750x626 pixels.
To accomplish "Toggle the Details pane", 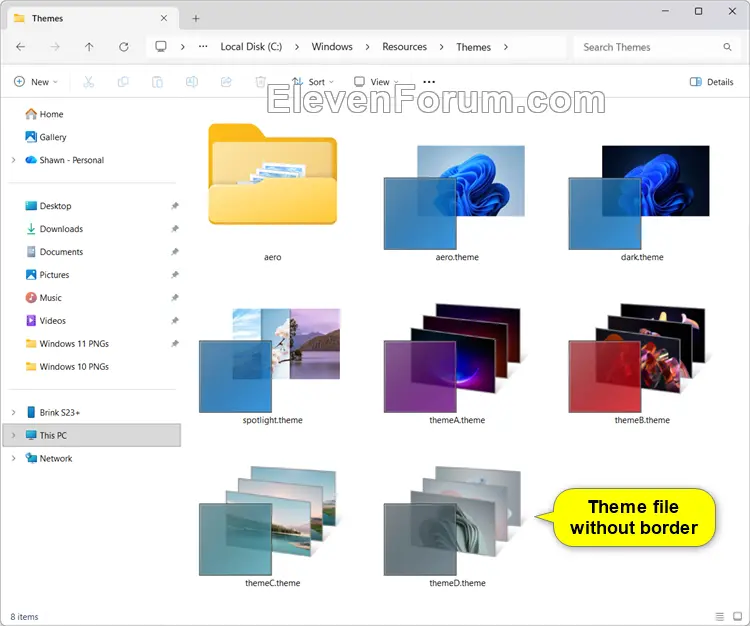I will (x=711, y=82).
